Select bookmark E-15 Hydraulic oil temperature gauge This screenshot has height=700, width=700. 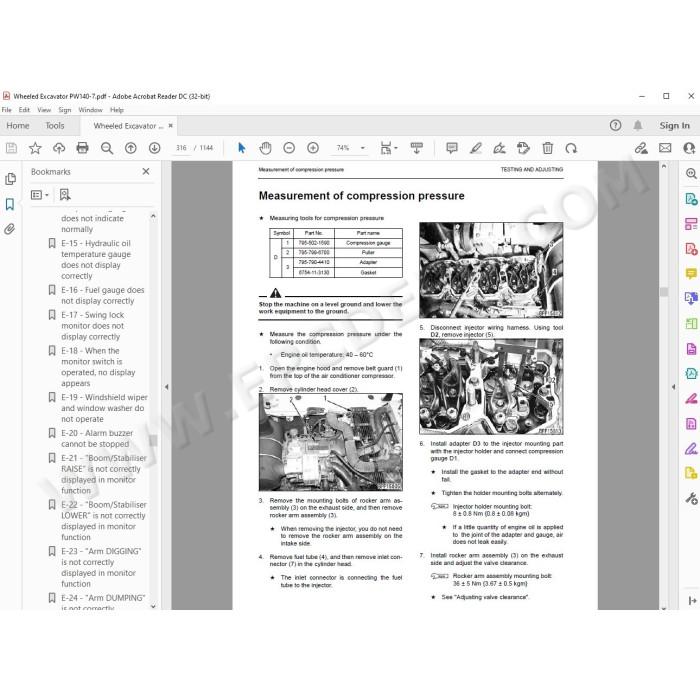(x=96, y=259)
